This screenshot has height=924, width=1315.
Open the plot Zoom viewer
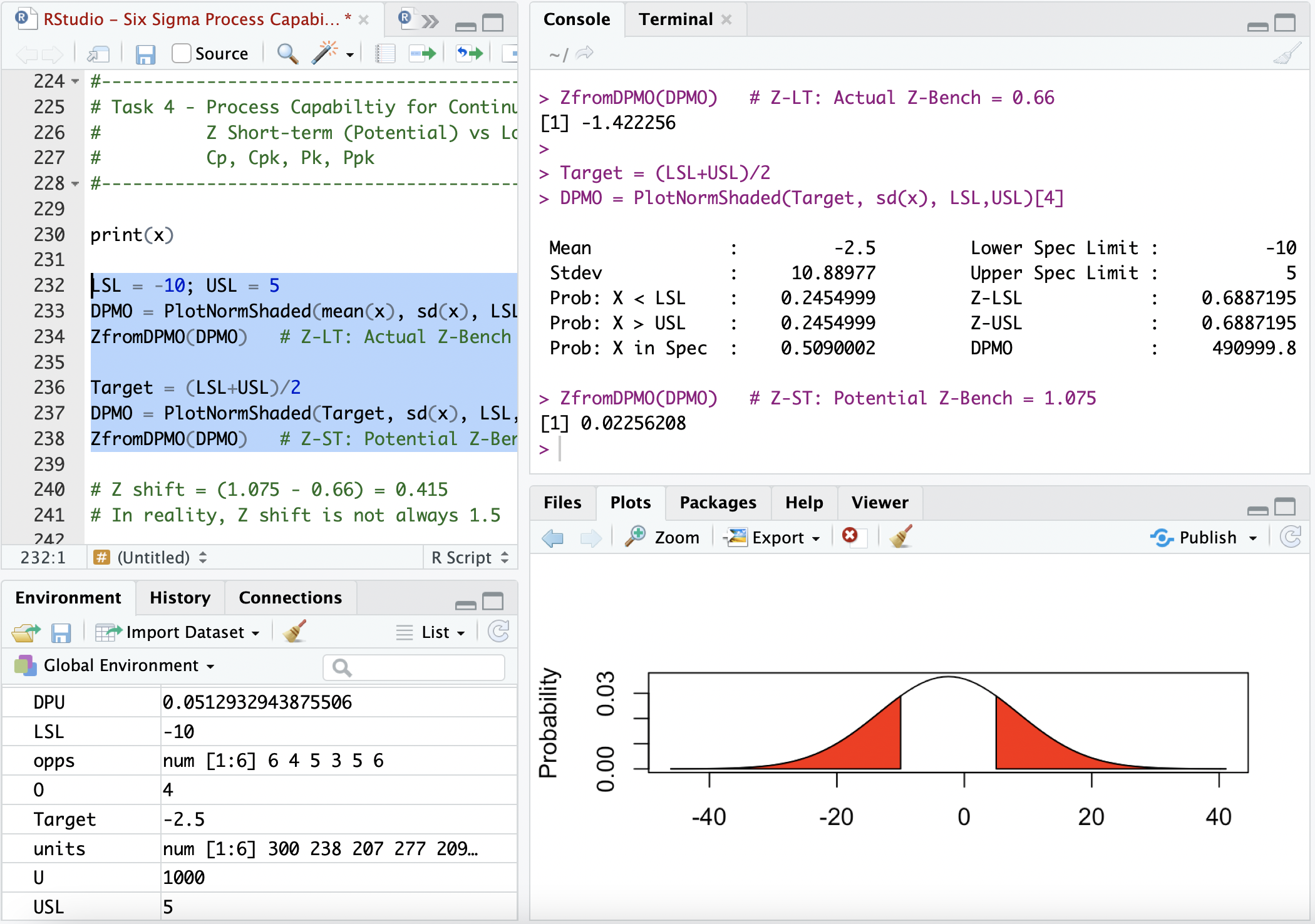[x=663, y=537]
